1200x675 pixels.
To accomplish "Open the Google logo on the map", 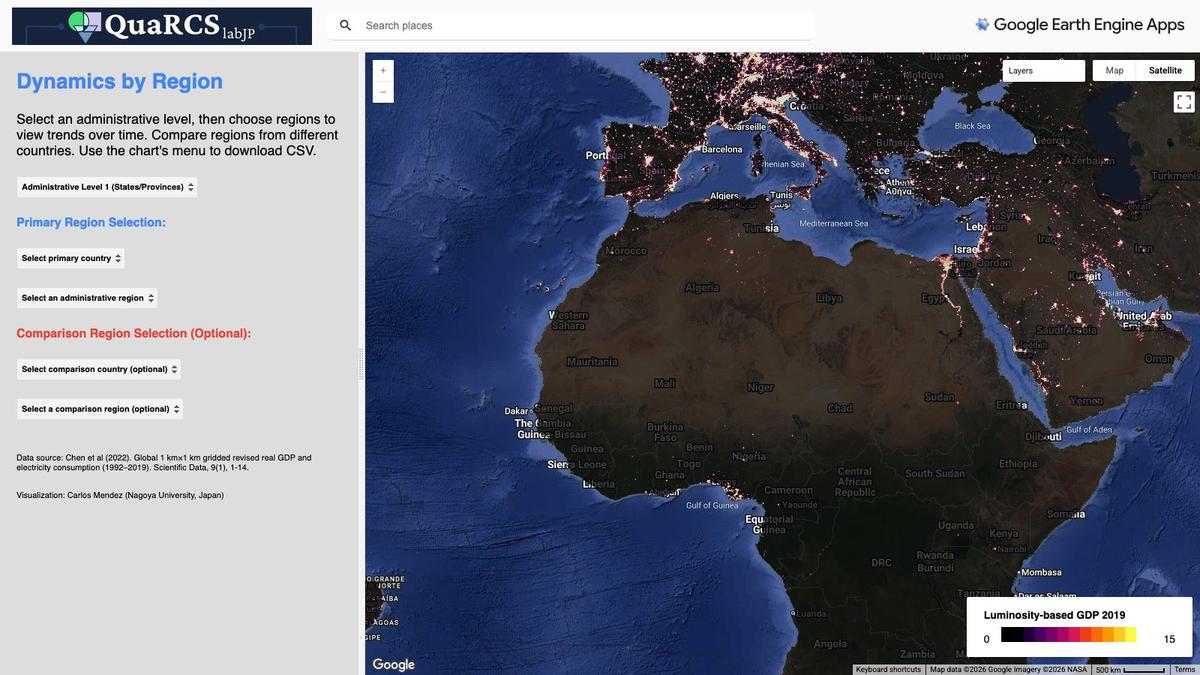I will (x=393, y=664).
